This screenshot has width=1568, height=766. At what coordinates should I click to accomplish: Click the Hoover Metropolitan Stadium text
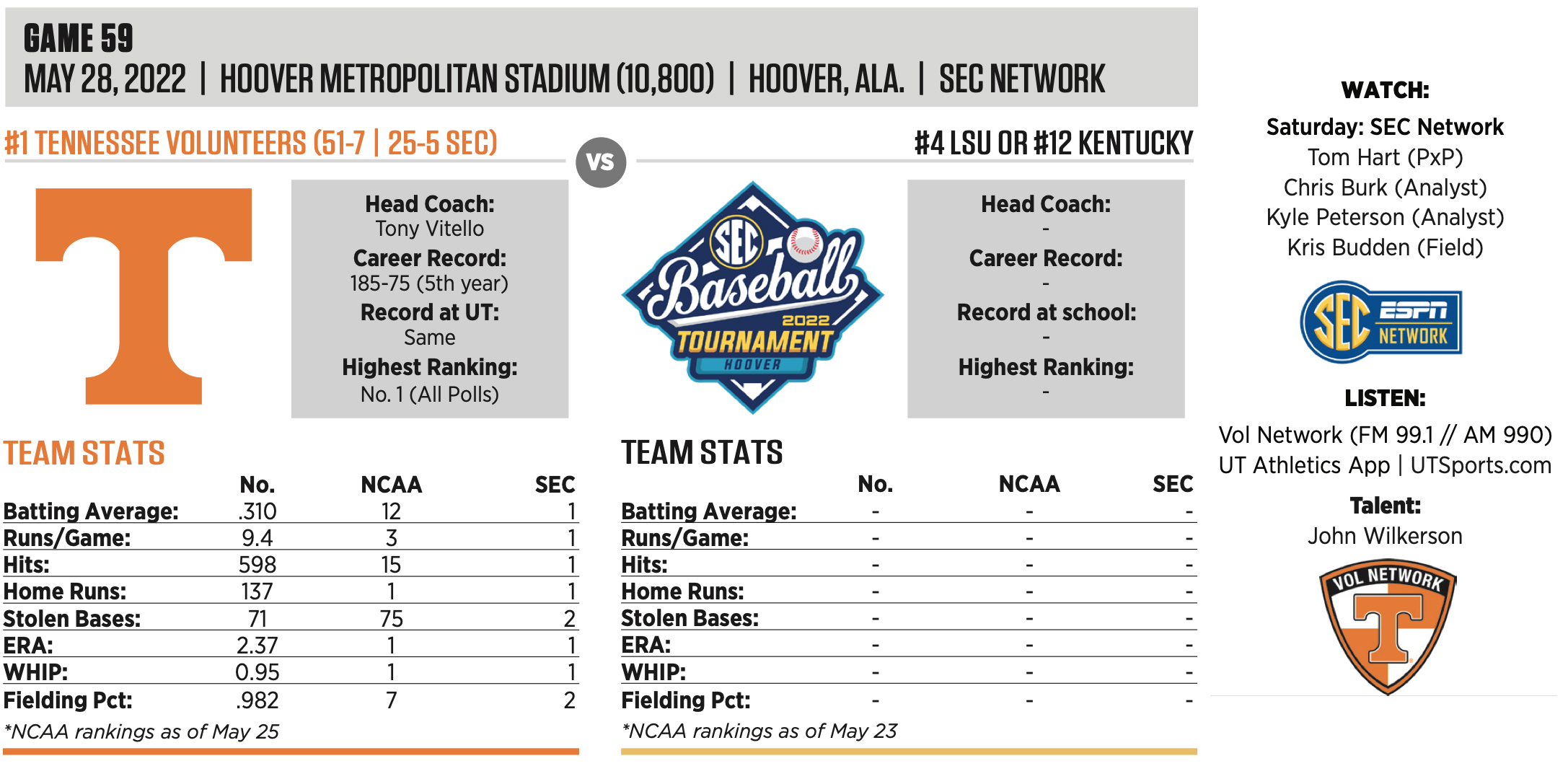tap(467, 79)
